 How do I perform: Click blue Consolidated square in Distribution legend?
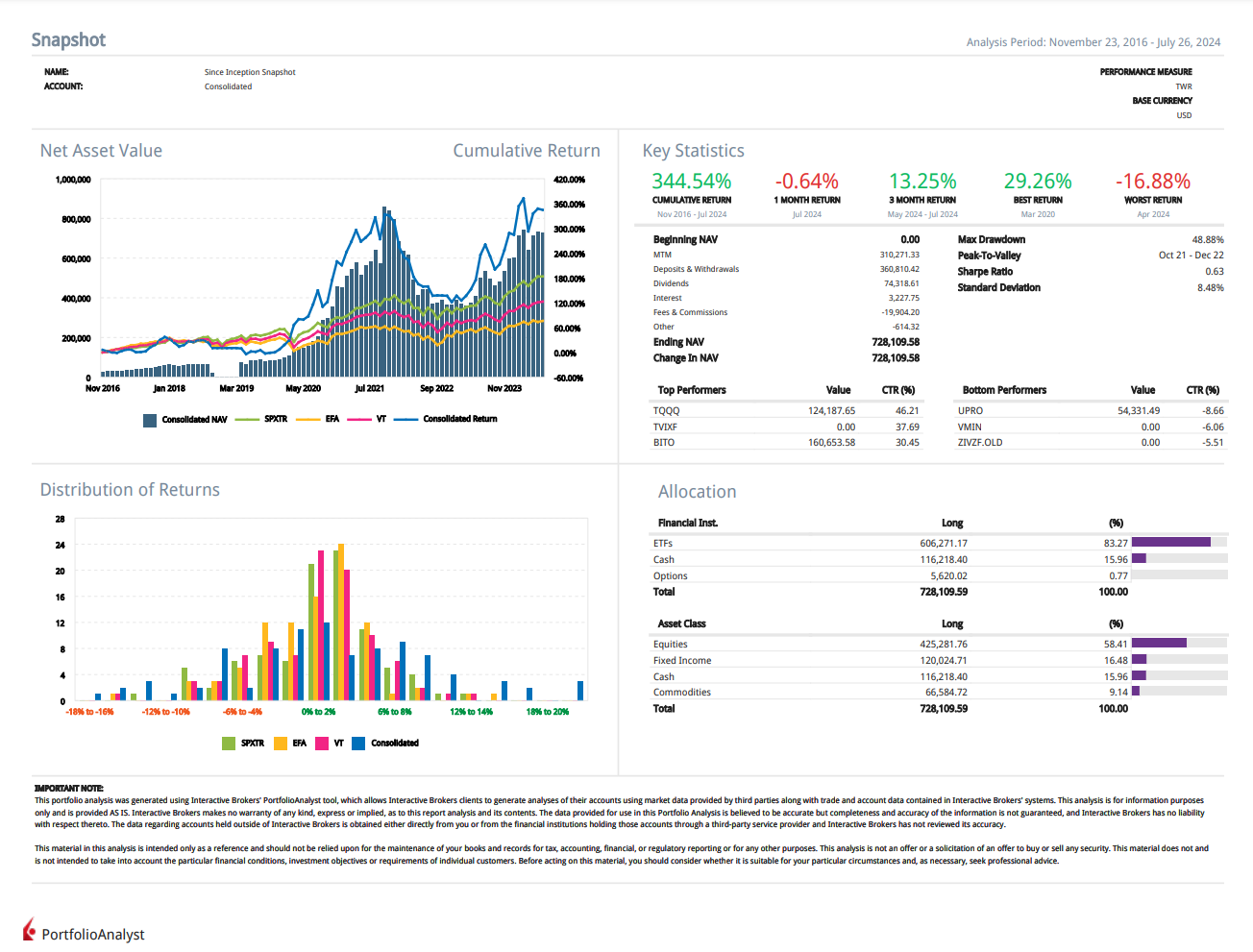pos(358,744)
